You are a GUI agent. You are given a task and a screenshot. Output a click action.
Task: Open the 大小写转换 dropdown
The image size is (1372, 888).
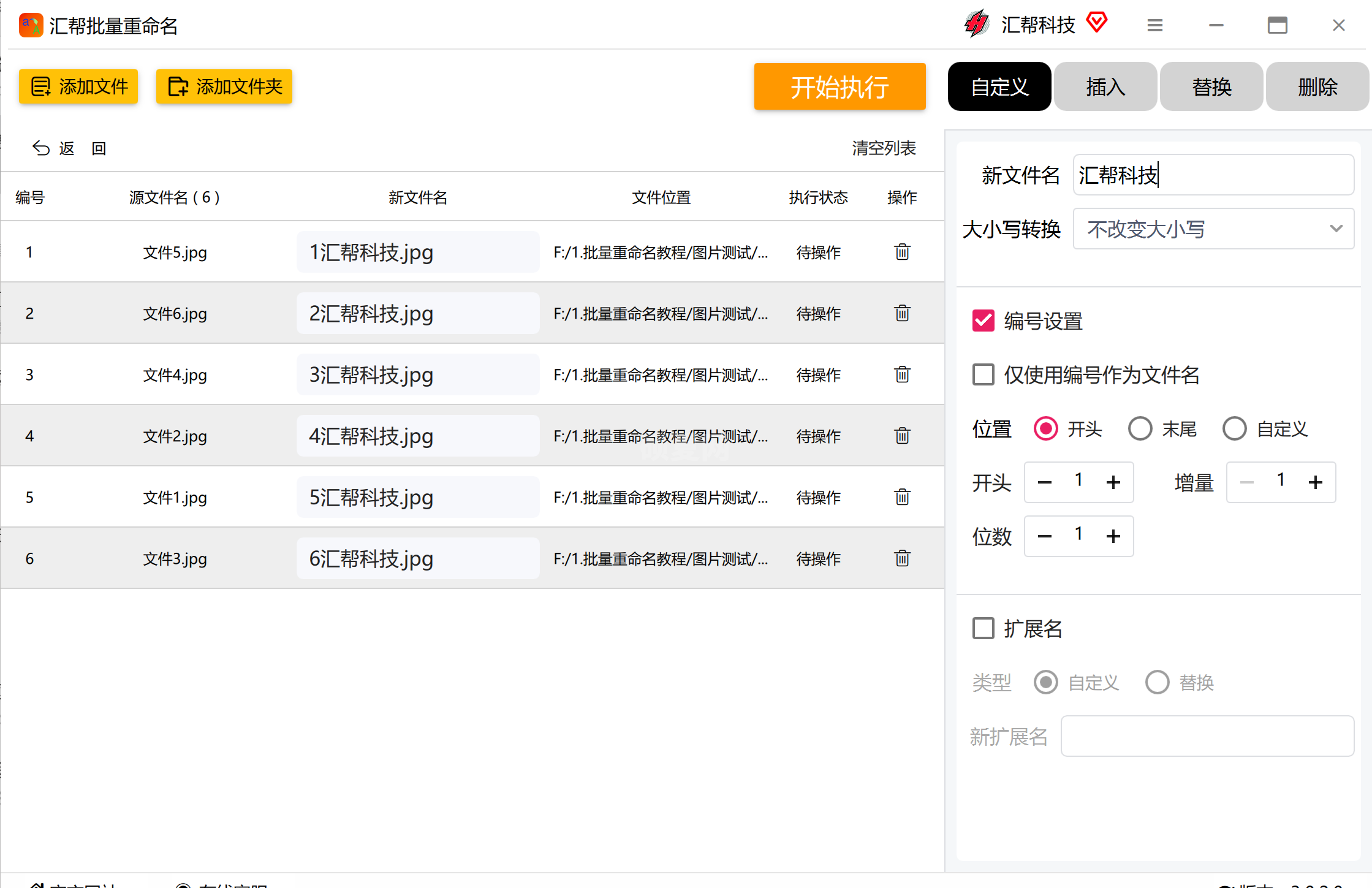1213,229
